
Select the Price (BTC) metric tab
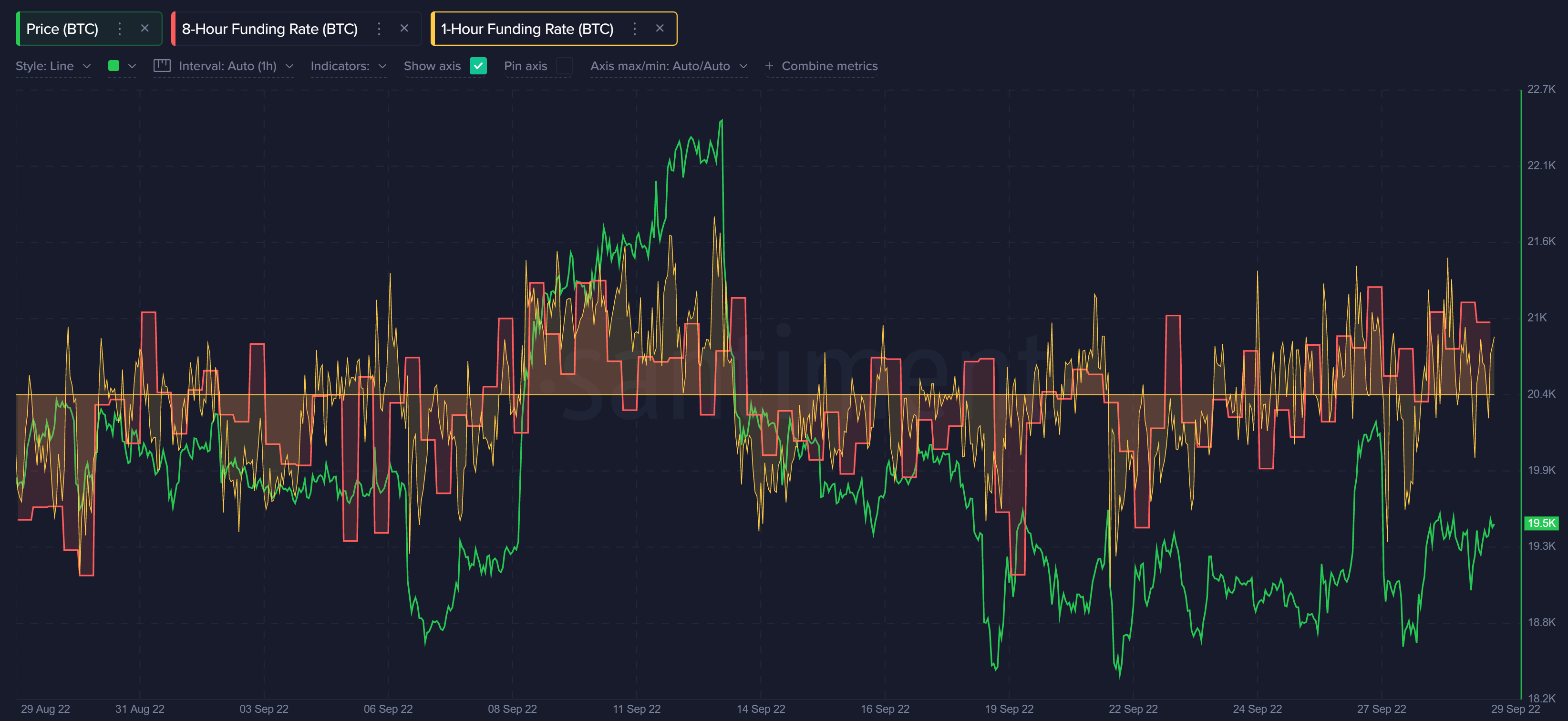pos(62,29)
